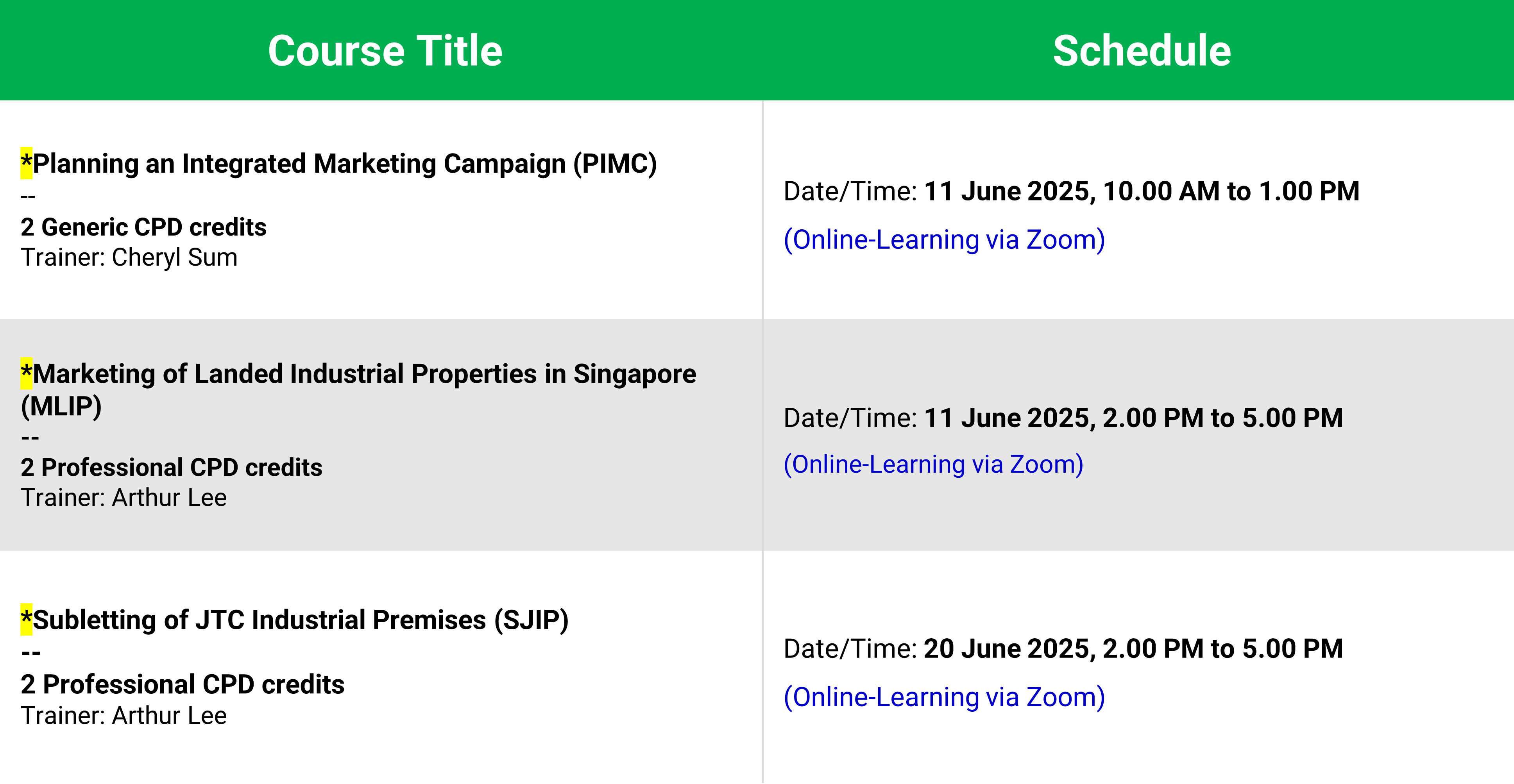Click the highlighted asterisk before Subletting
Image resolution: width=1514 pixels, height=784 pixels.
point(27,620)
